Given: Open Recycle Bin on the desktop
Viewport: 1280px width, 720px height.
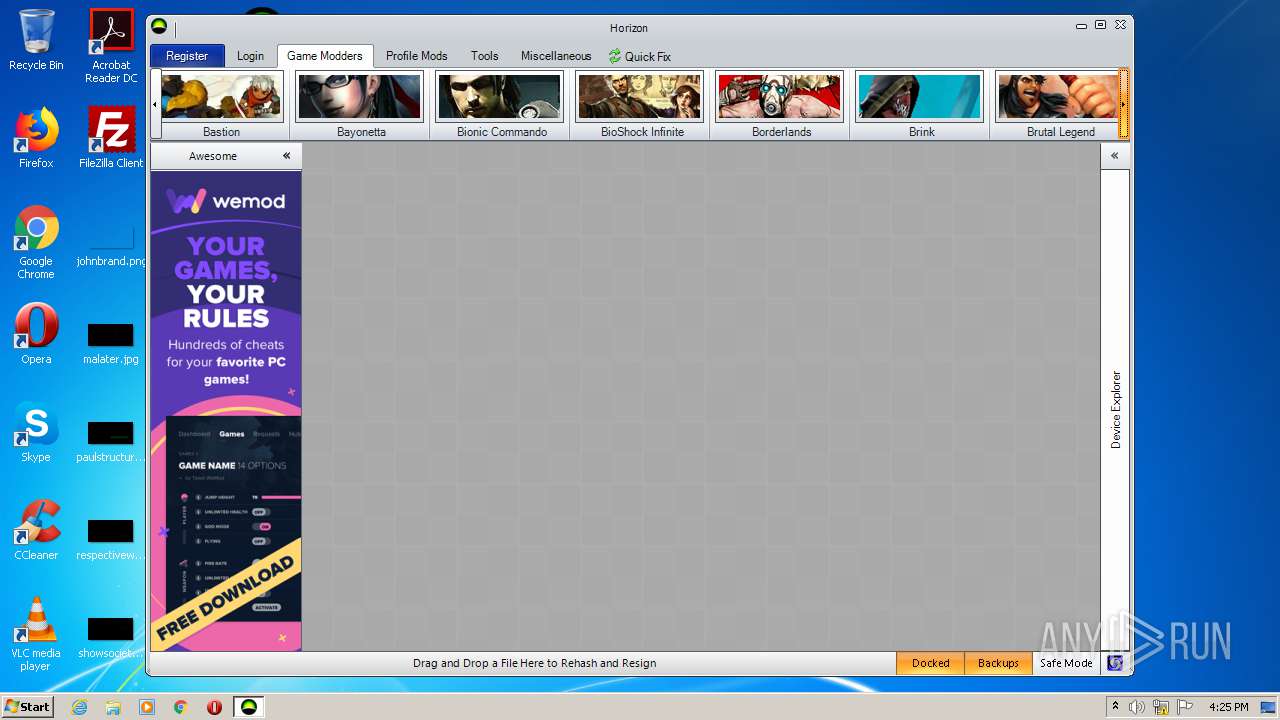Looking at the screenshot, I should tap(36, 40).
